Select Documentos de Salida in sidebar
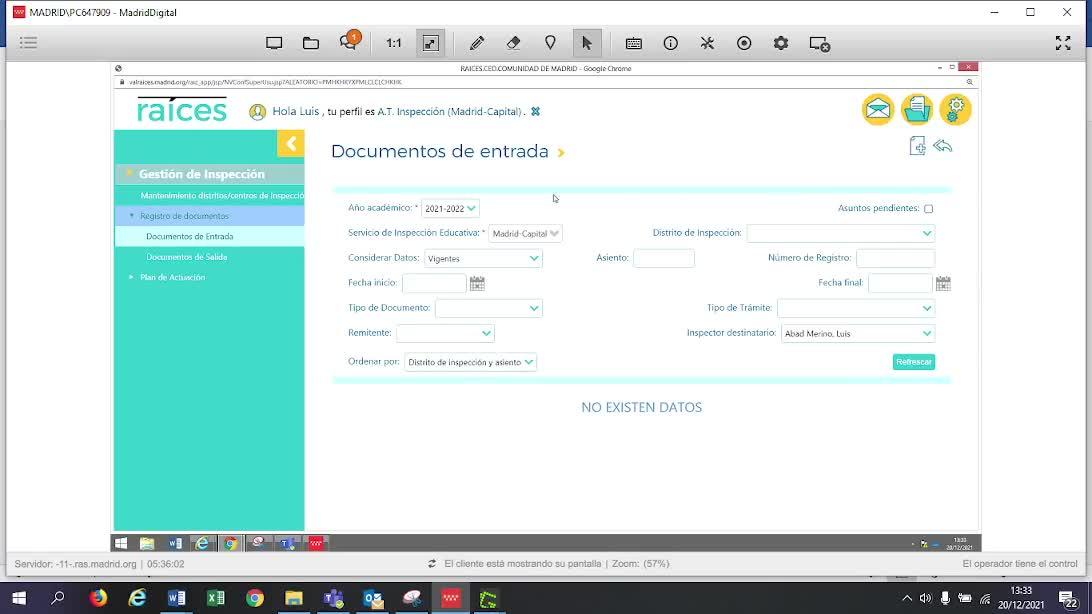The width and height of the screenshot is (1092, 614). (x=186, y=257)
